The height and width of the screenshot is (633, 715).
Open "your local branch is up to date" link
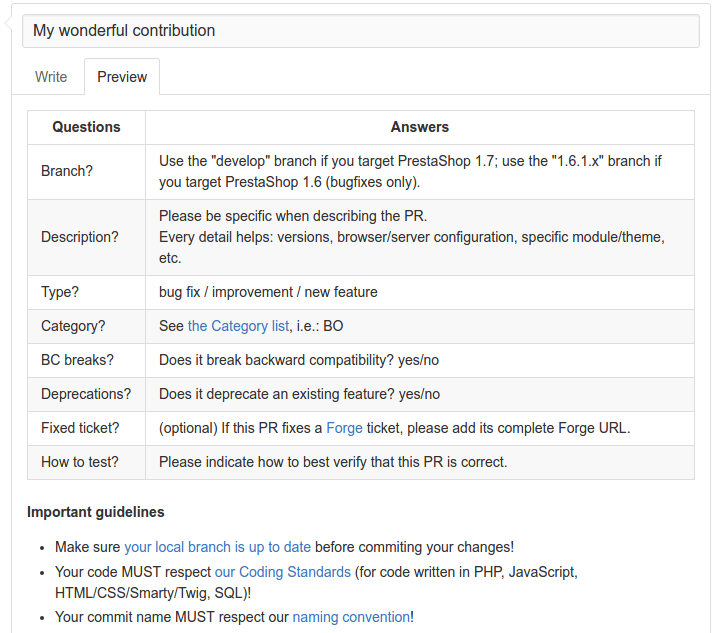click(x=217, y=547)
